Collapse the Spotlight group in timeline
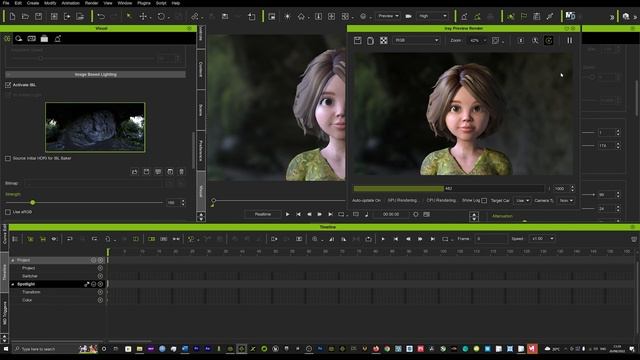The height and width of the screenshot is (360, 640). point(13,284)
